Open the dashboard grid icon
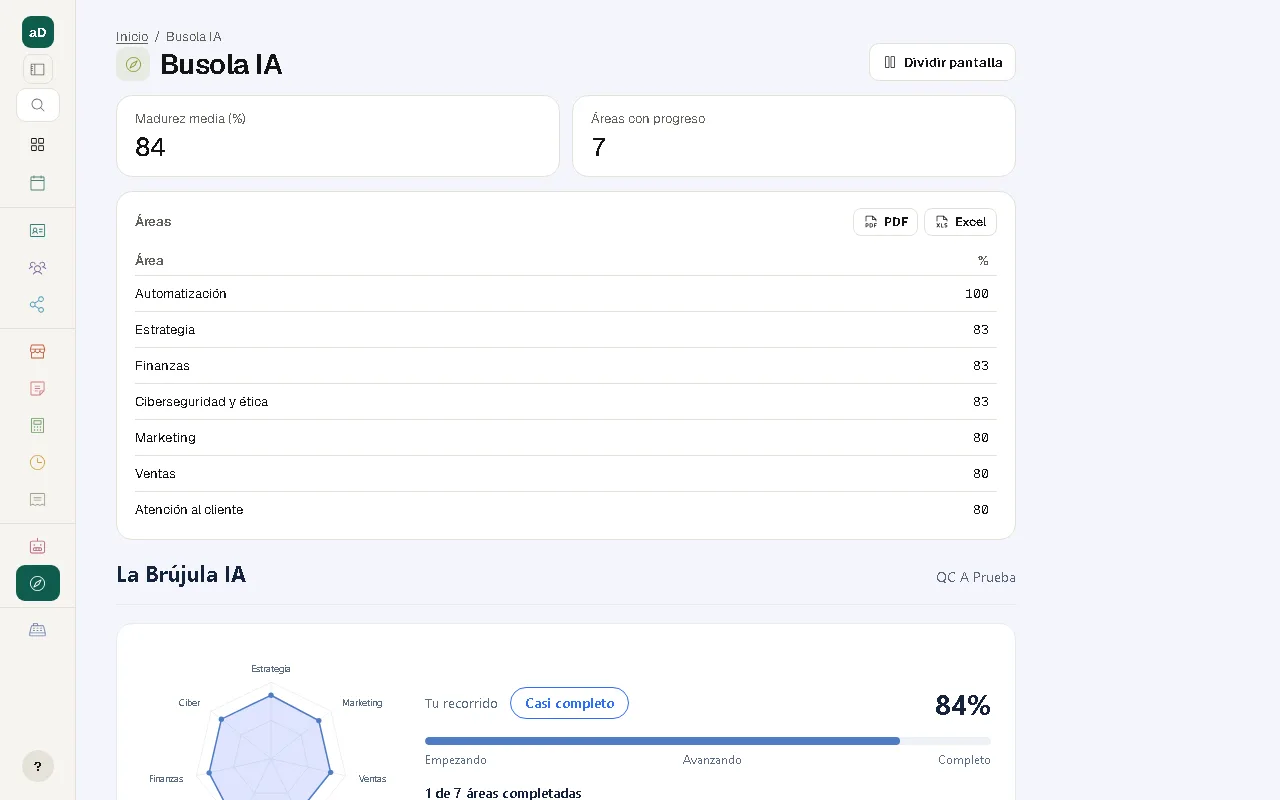This screenshot has height=800, width=1280. [x=38, y=145]
